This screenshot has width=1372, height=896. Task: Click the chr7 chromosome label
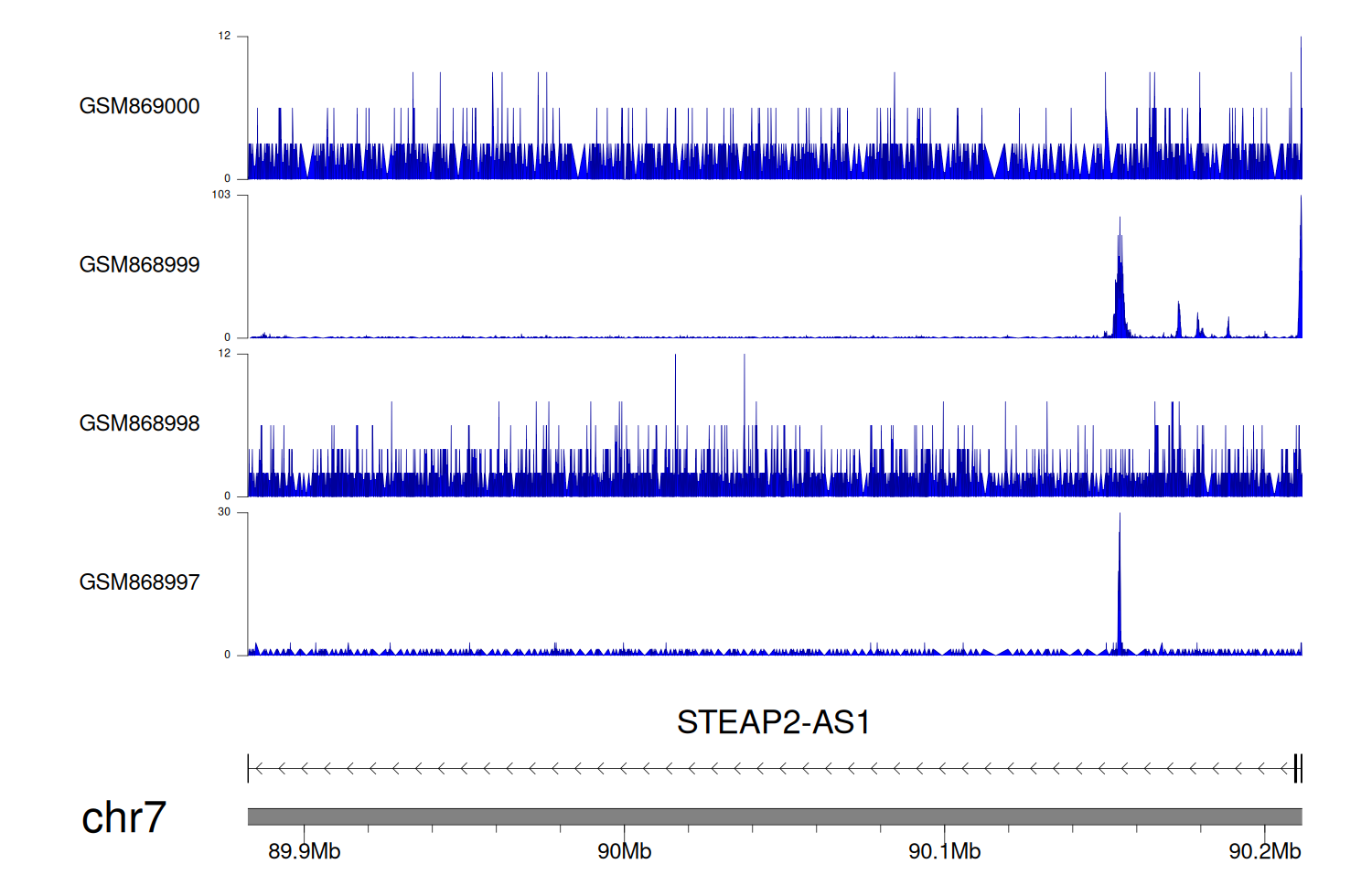coord(123,817)
